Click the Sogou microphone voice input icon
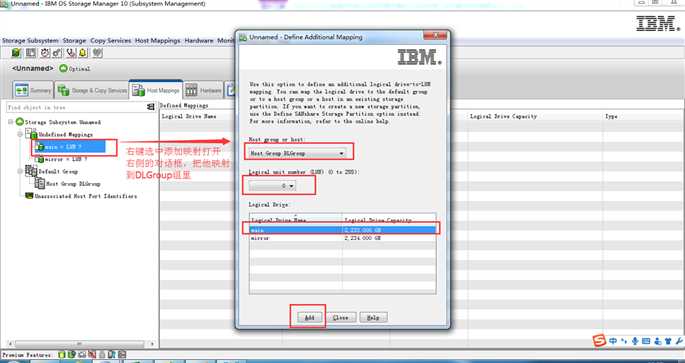Screen dimensions: 685x363 (635, 341)
